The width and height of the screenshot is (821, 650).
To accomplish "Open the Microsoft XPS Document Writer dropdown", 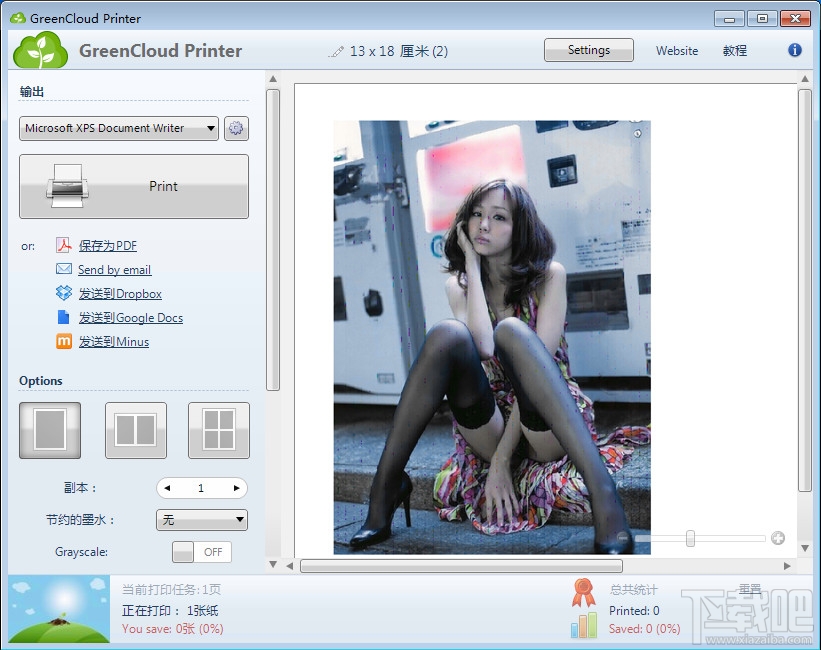I will 119,128.
